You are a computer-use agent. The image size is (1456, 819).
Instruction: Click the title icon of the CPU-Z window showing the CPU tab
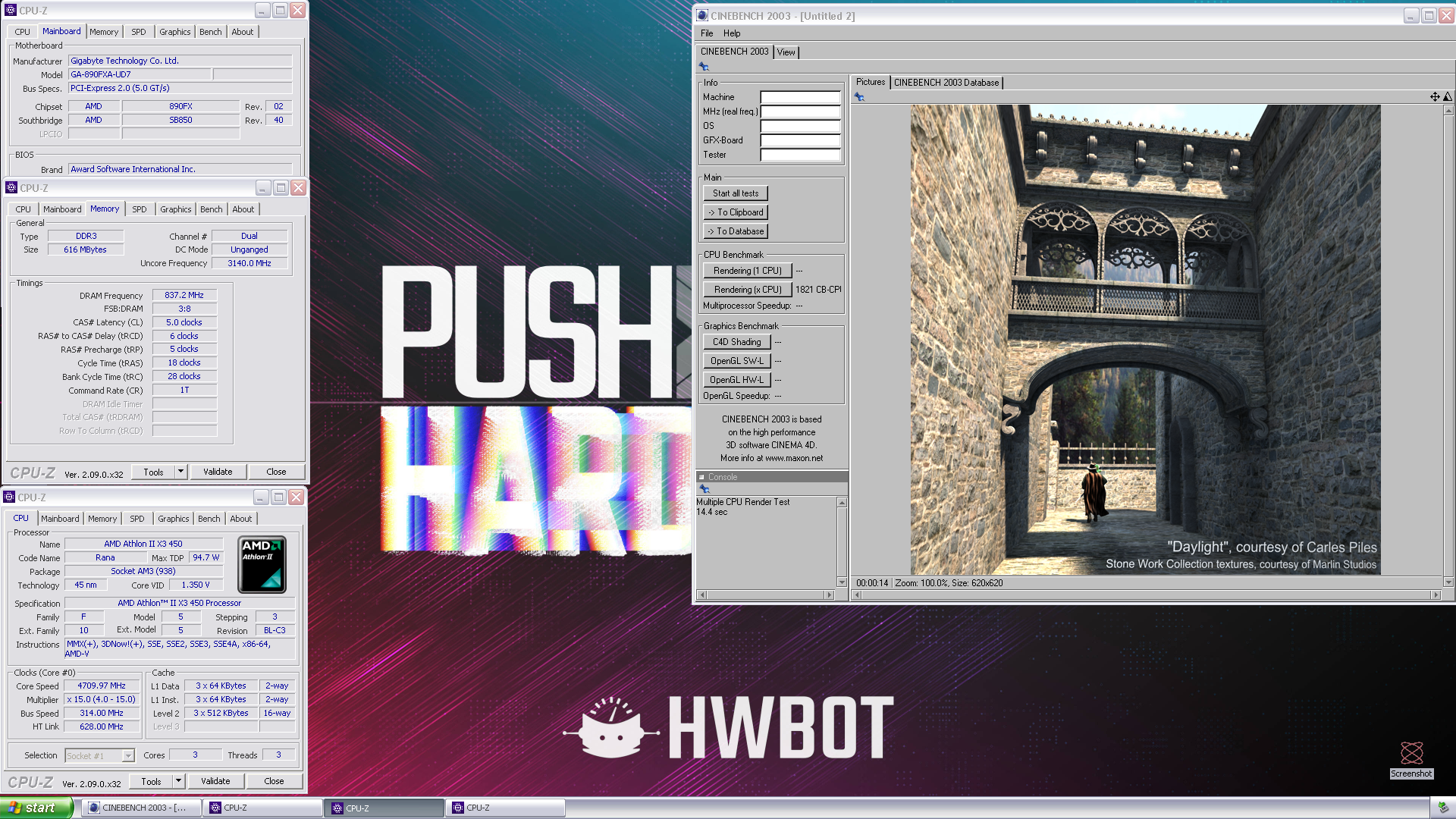(9, 497)
